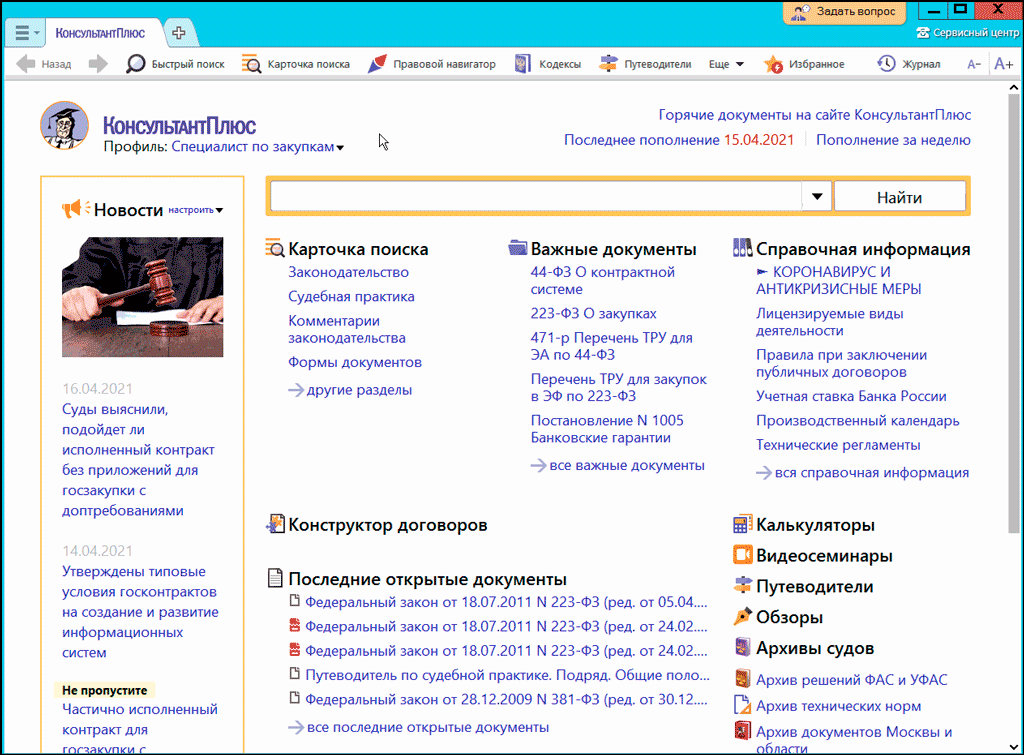Click the vertical scrollbar down arrow

(x=1014, y=747)
